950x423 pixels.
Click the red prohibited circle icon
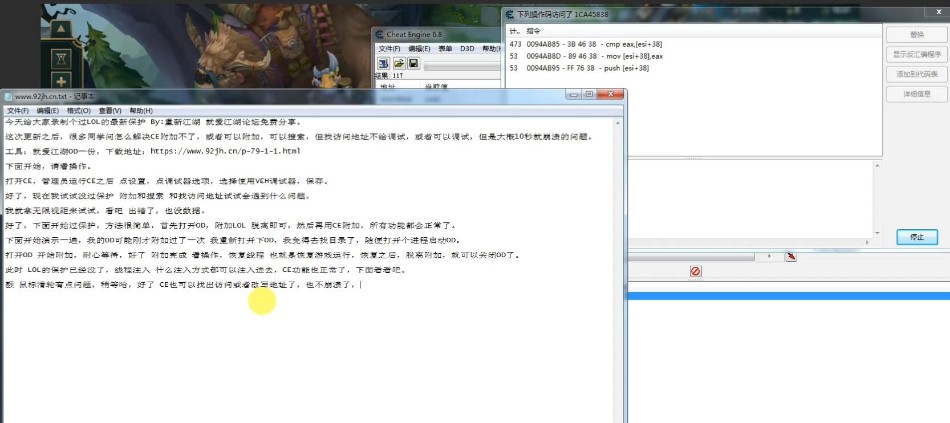click(696, 271)
